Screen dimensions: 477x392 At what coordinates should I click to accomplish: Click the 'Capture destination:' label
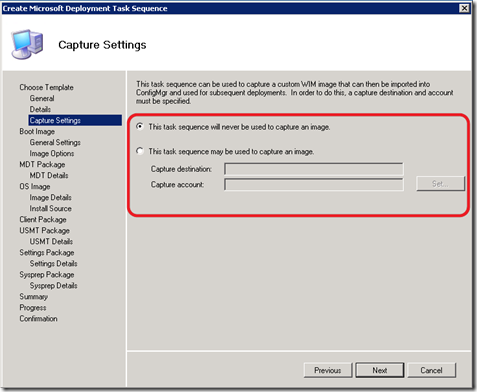[181, 169]
